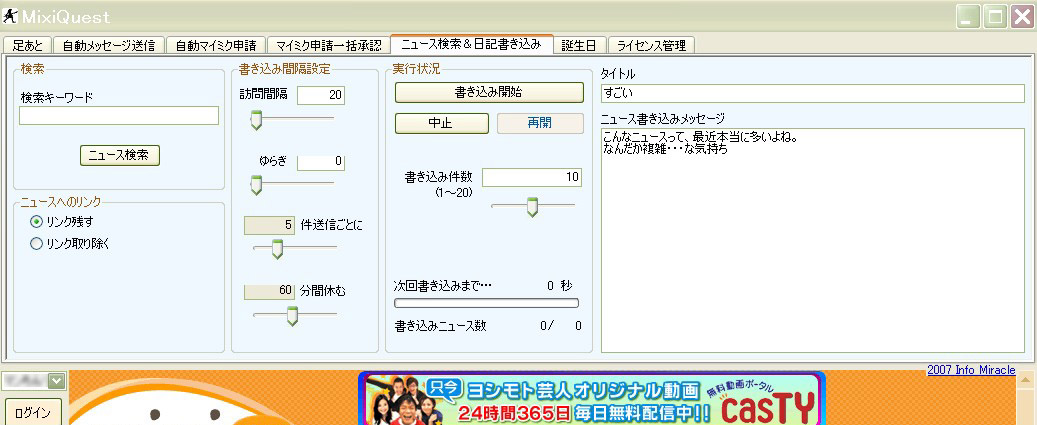Click the 件送信ごとに count field

(269, 225)
